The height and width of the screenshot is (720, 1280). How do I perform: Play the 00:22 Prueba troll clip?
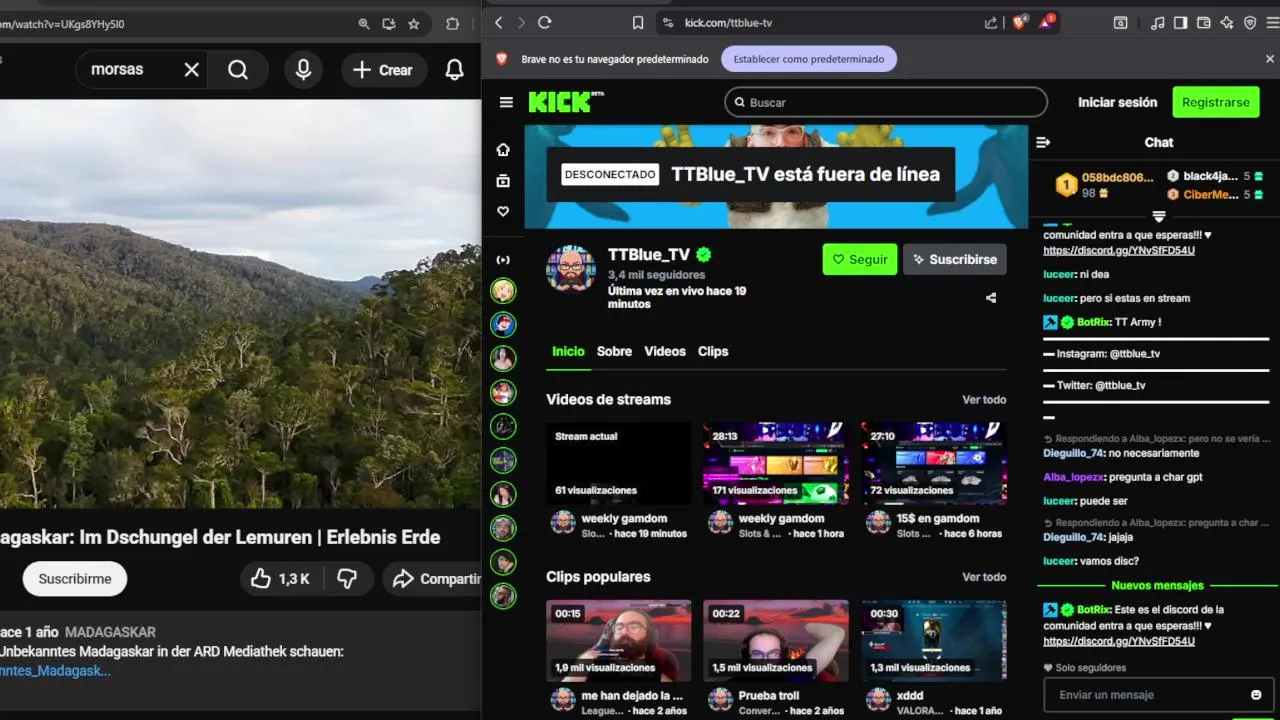click(x=776, y=641)
